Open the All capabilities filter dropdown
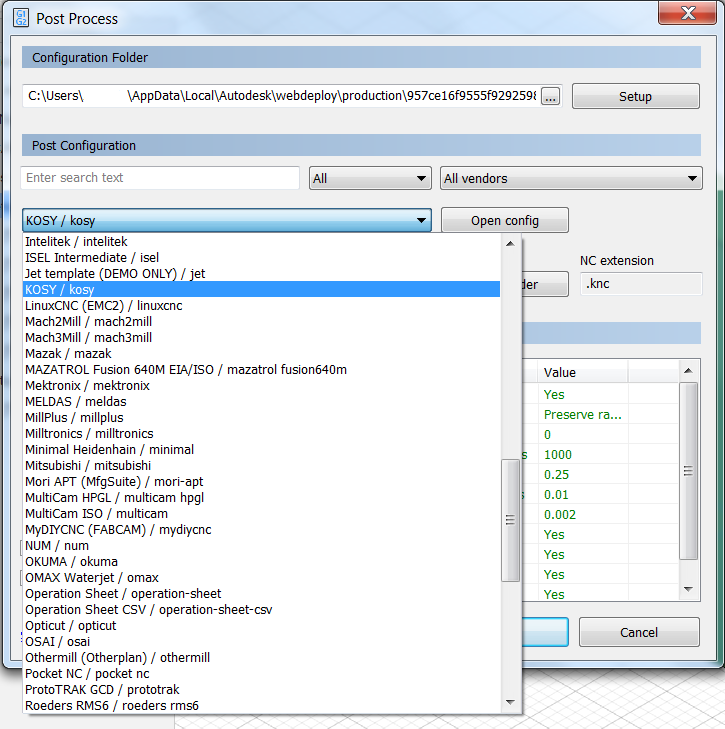The height and width of the screenshot is (729, 725). pyautogui.click(x=370, y=179)
